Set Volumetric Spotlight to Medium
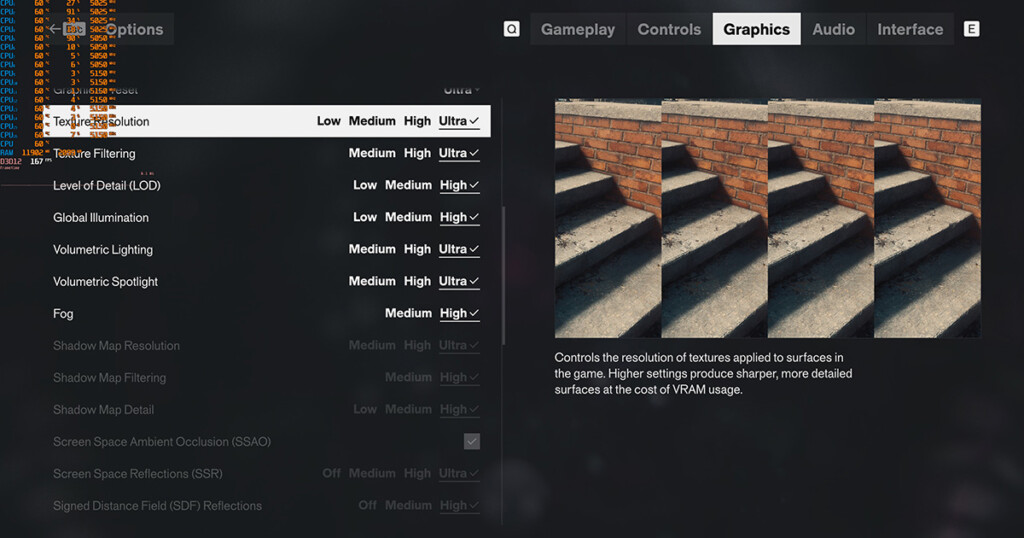1024x538 pixels. tap(372, 281)
